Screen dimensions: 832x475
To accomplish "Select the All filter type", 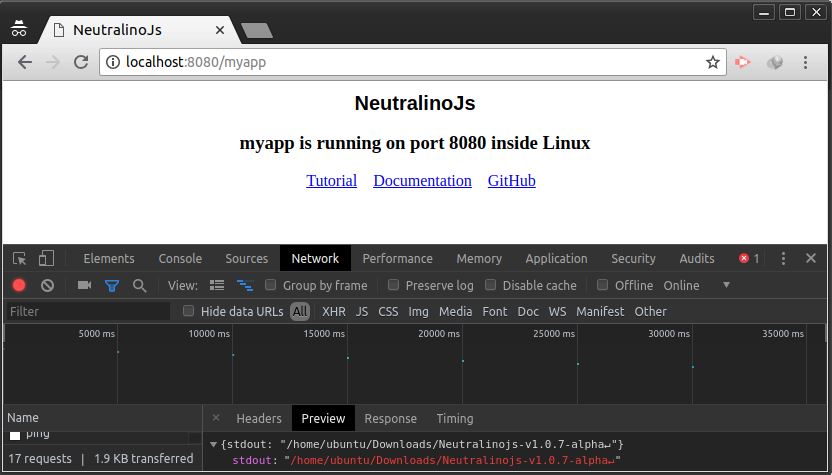I will coord(300,312).
